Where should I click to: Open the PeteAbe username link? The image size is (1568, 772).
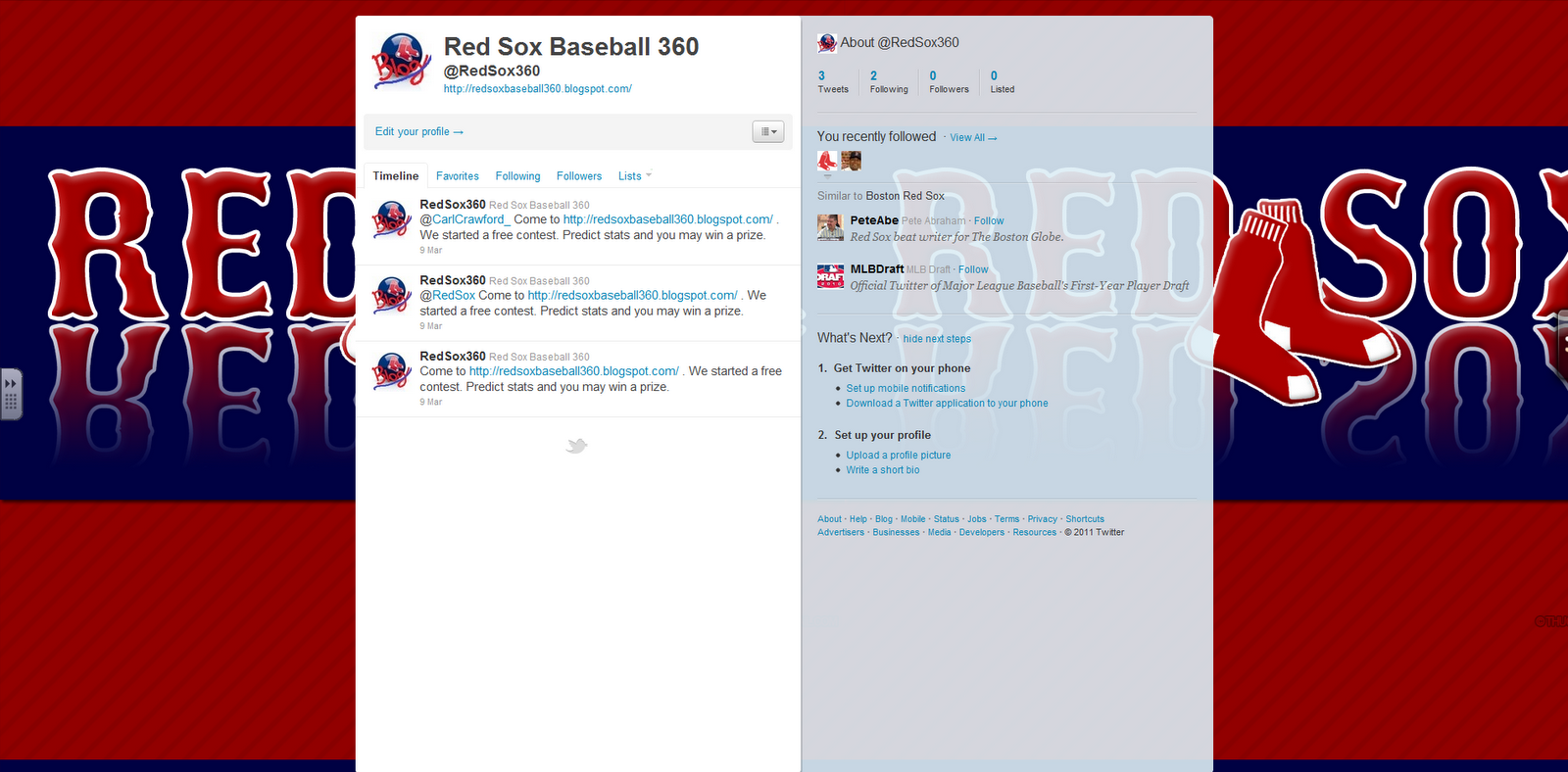pos(874,220)
